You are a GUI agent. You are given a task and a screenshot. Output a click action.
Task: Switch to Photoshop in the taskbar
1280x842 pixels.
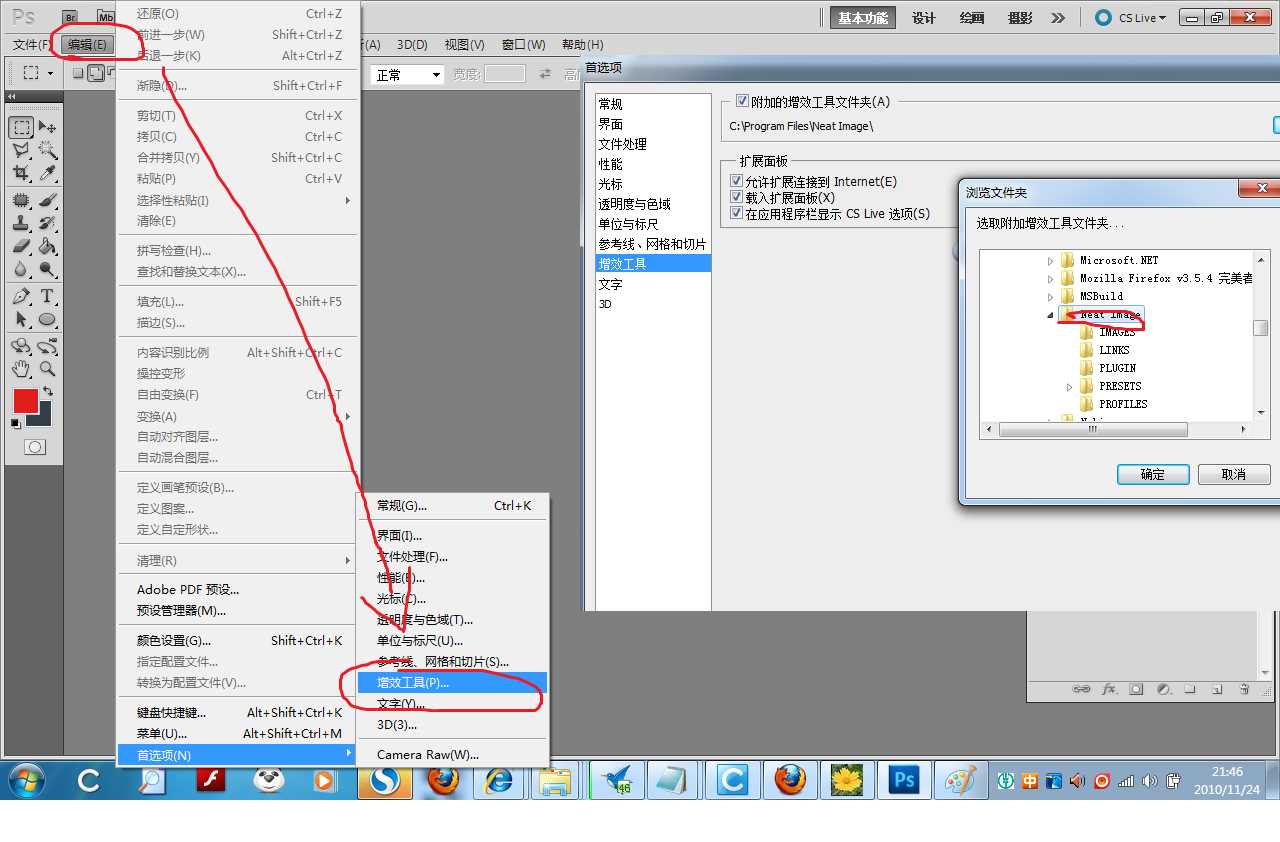(x=904, y=779)
